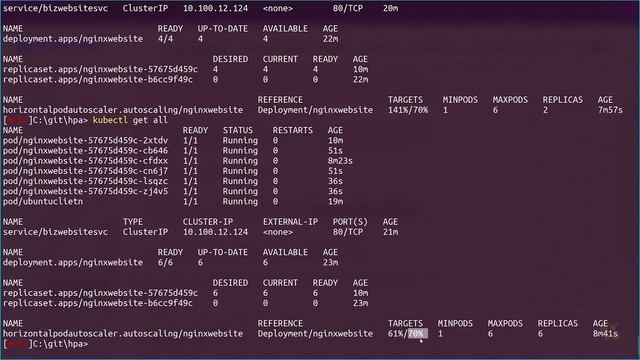Click deployment.apps/nginxwebsite in the 4/4 row
640x360 pixels.
pyautogui.click(x=73, y=39)
